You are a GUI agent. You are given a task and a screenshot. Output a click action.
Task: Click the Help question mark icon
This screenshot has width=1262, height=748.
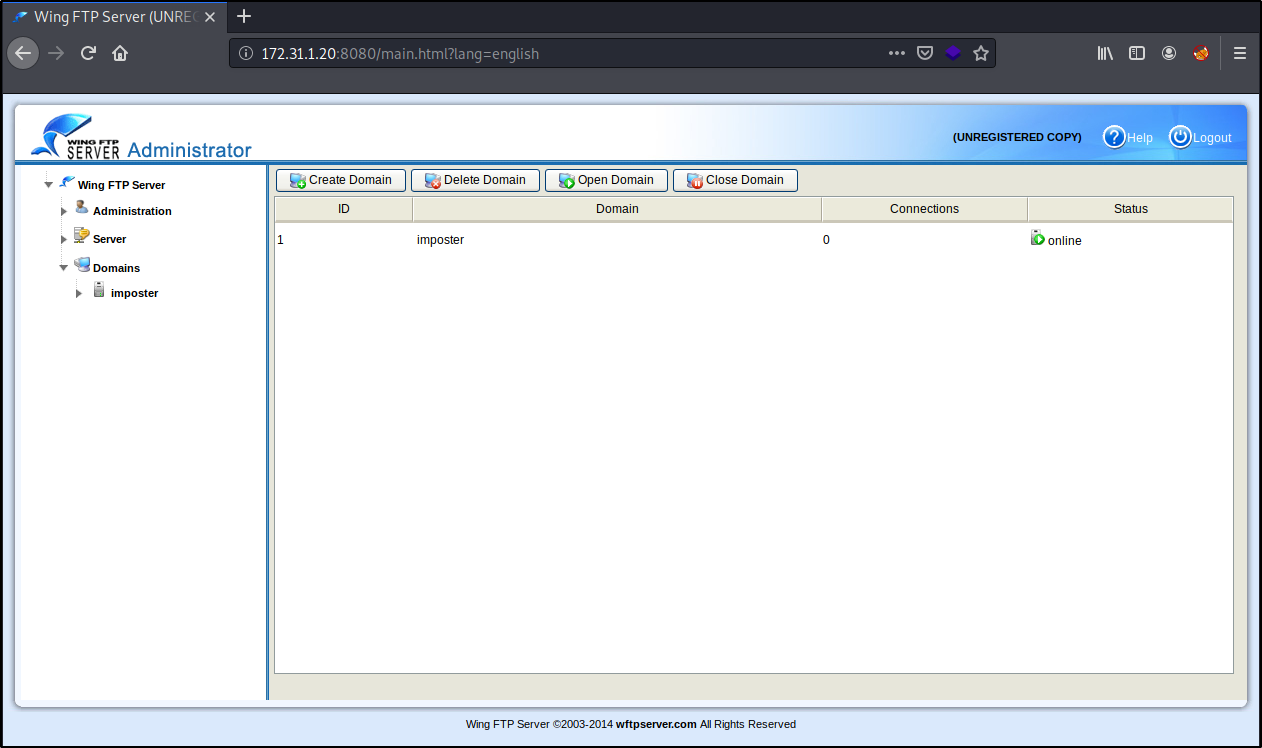[1114, 137]
